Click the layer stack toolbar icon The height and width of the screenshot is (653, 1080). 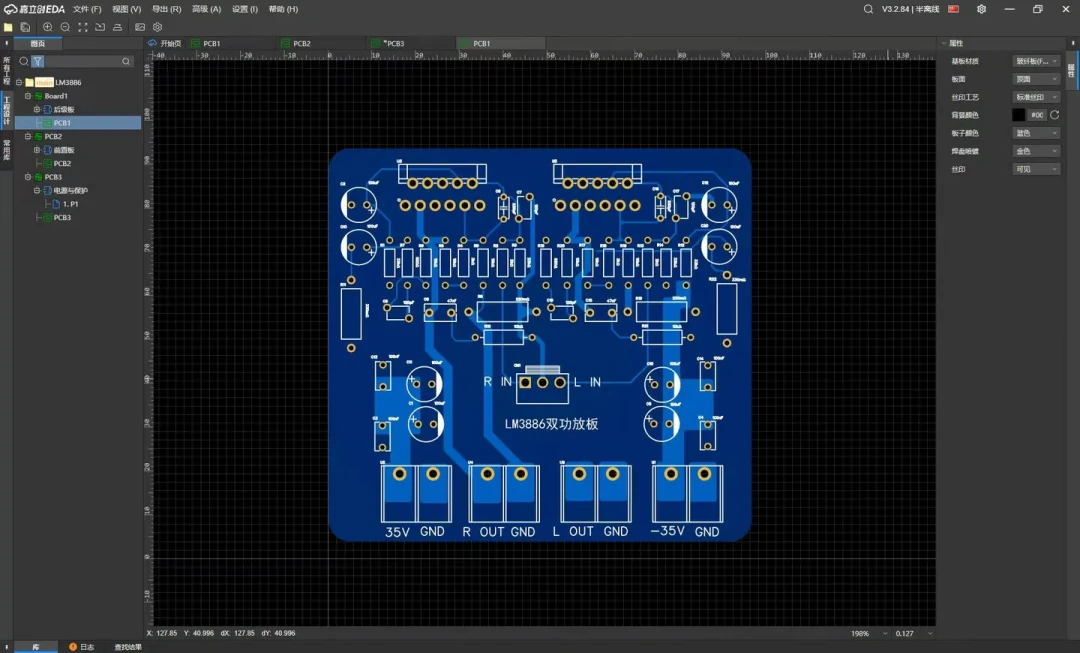[x=118, y=27]
